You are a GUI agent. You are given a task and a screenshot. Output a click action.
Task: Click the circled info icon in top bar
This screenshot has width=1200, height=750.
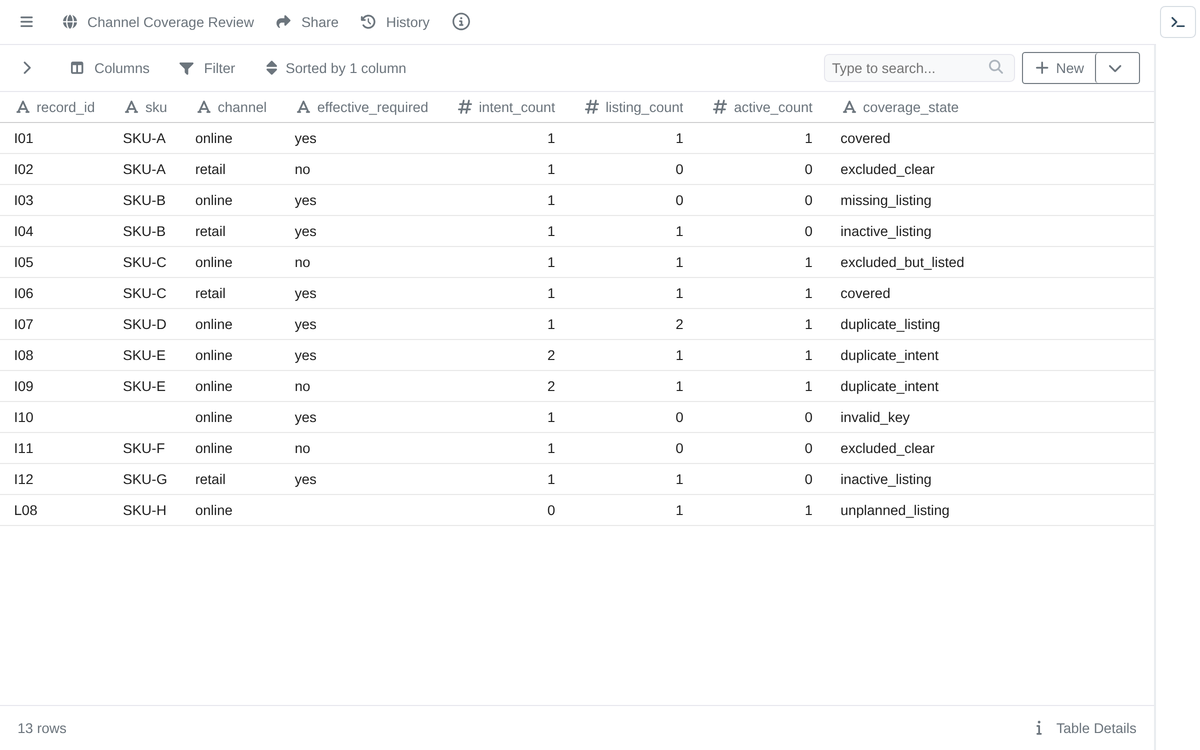tap(461, 22)
